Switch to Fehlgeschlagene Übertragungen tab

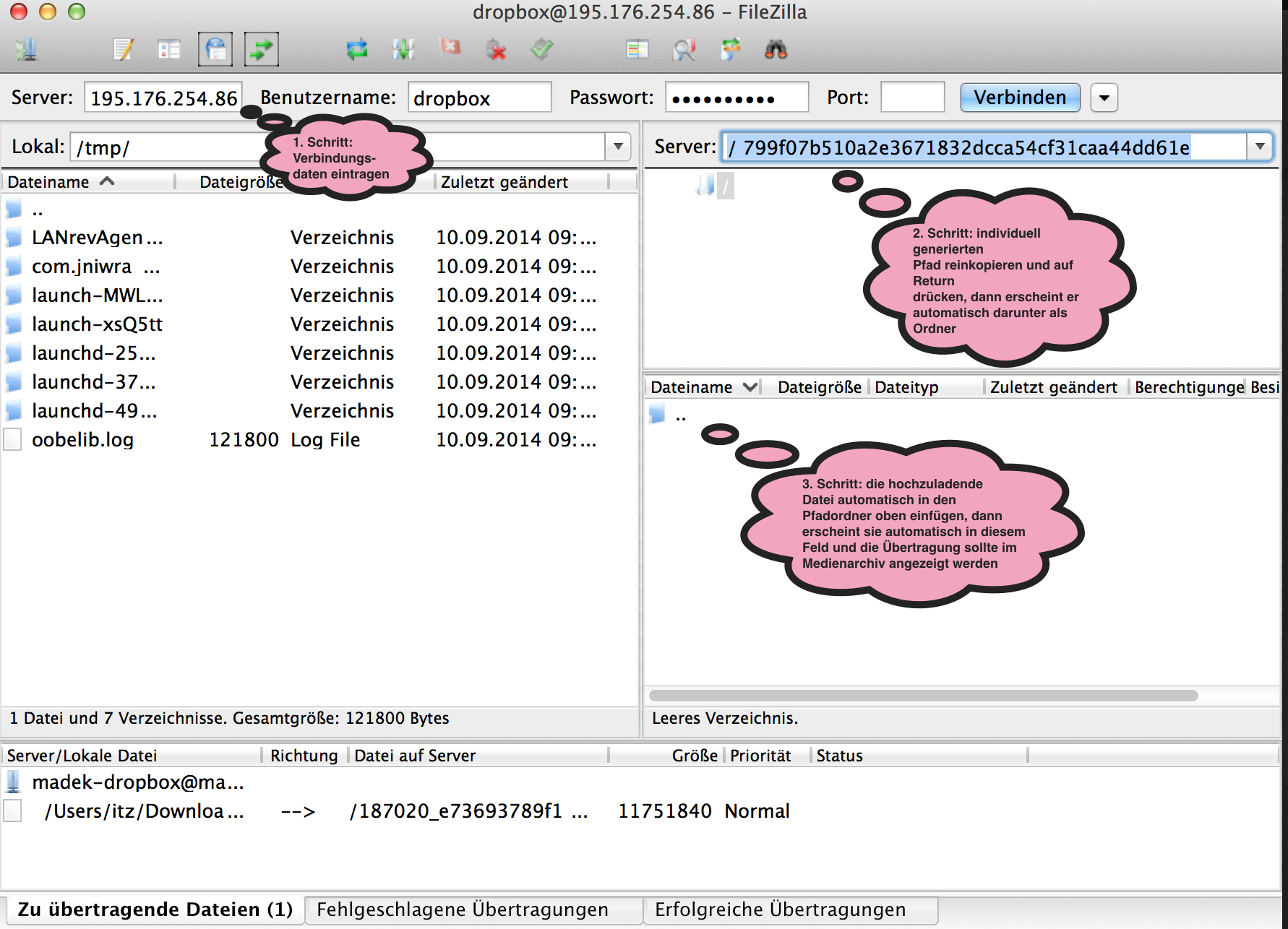tap(463, 909)
